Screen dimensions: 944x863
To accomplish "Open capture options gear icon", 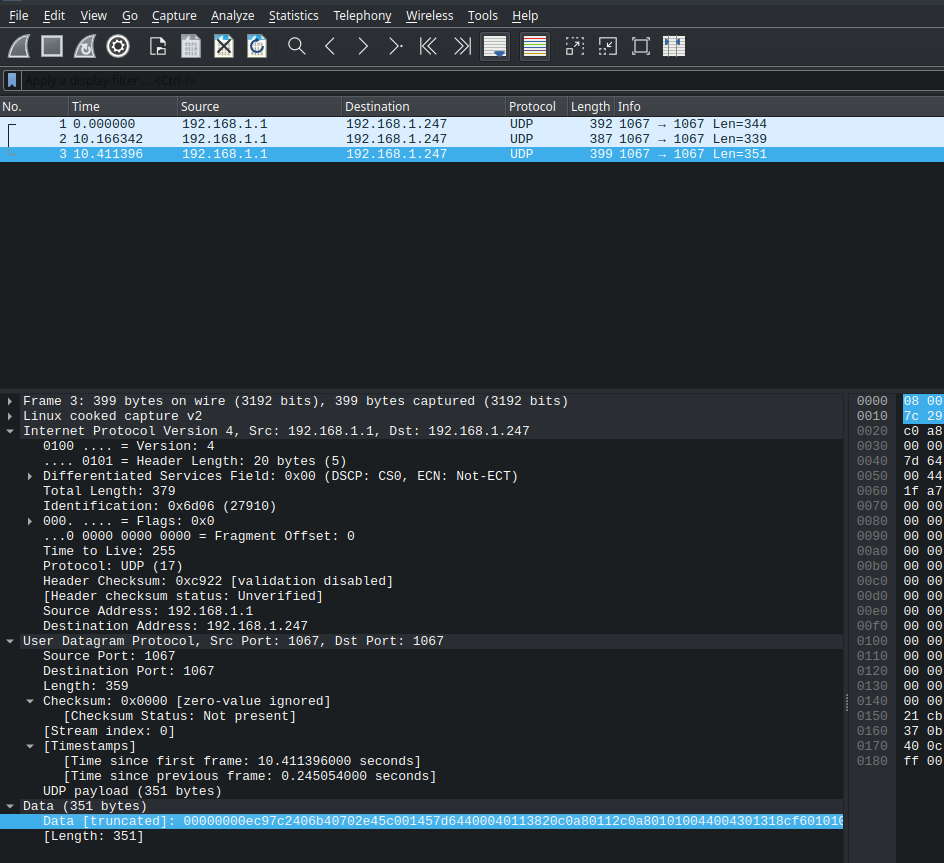I will 118,46.
